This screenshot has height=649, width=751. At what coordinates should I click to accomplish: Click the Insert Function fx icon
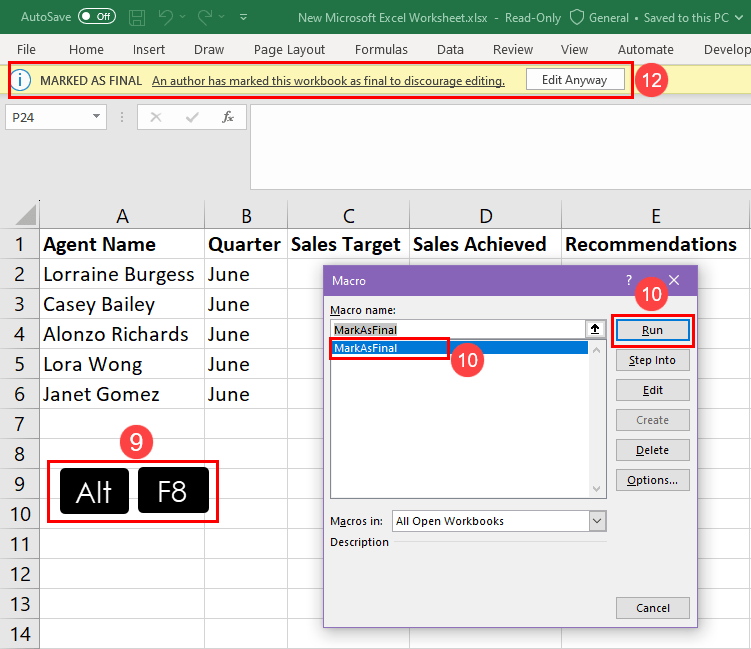pyautogui.click(x=228, y=117)
